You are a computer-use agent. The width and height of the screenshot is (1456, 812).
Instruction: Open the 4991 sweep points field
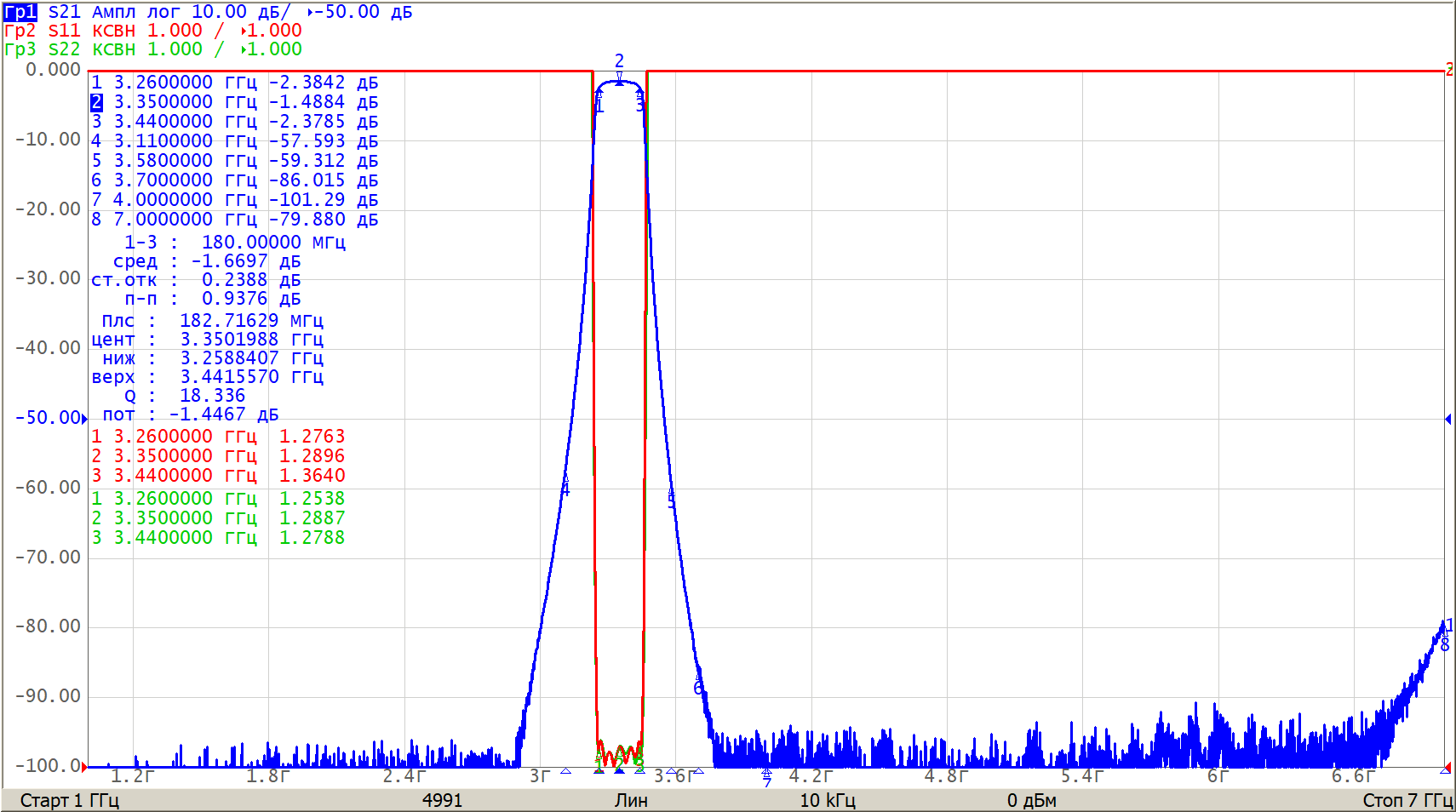442,800
